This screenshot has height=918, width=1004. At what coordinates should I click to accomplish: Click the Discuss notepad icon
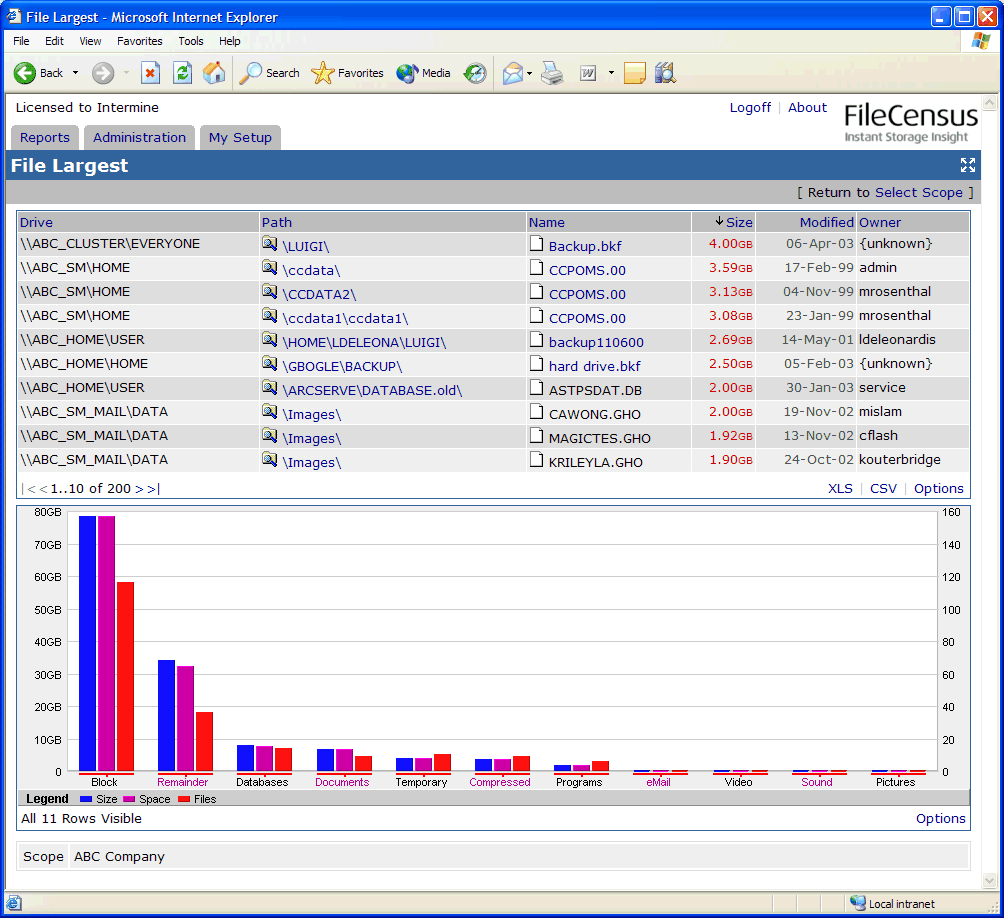(635, 73)
